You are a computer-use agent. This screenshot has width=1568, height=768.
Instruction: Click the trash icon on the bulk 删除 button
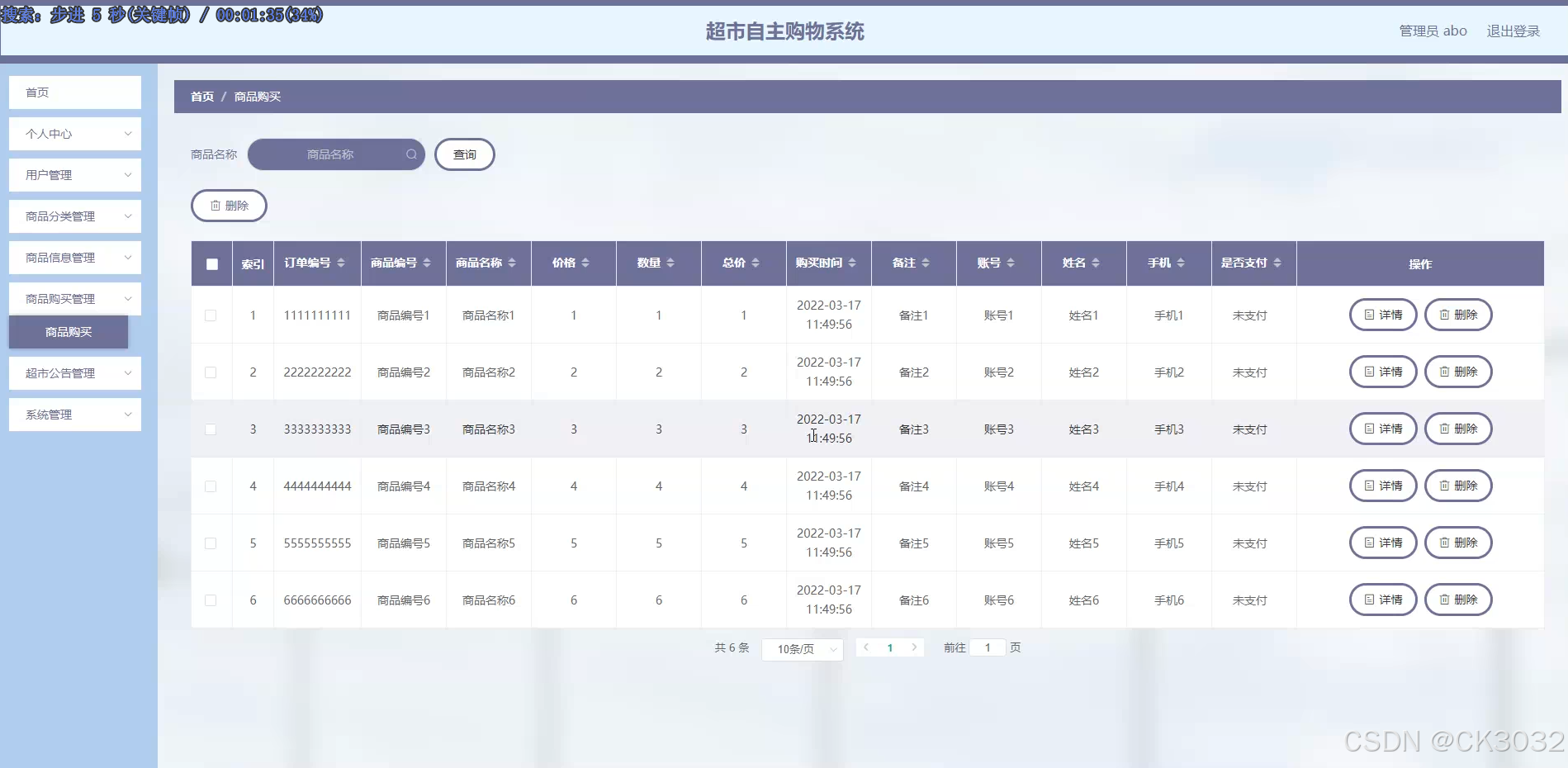click(x=216, y=205)
